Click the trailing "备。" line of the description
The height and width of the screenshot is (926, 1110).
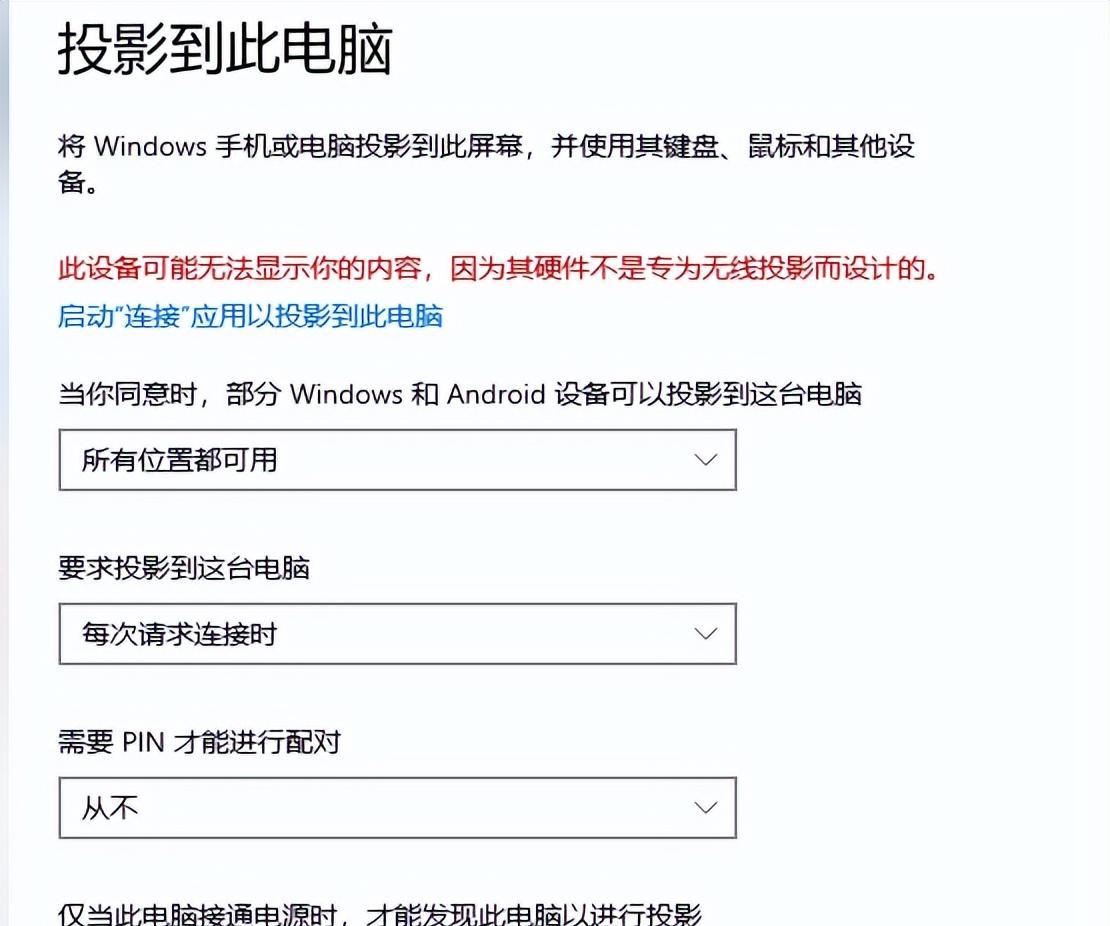point(78,182)
